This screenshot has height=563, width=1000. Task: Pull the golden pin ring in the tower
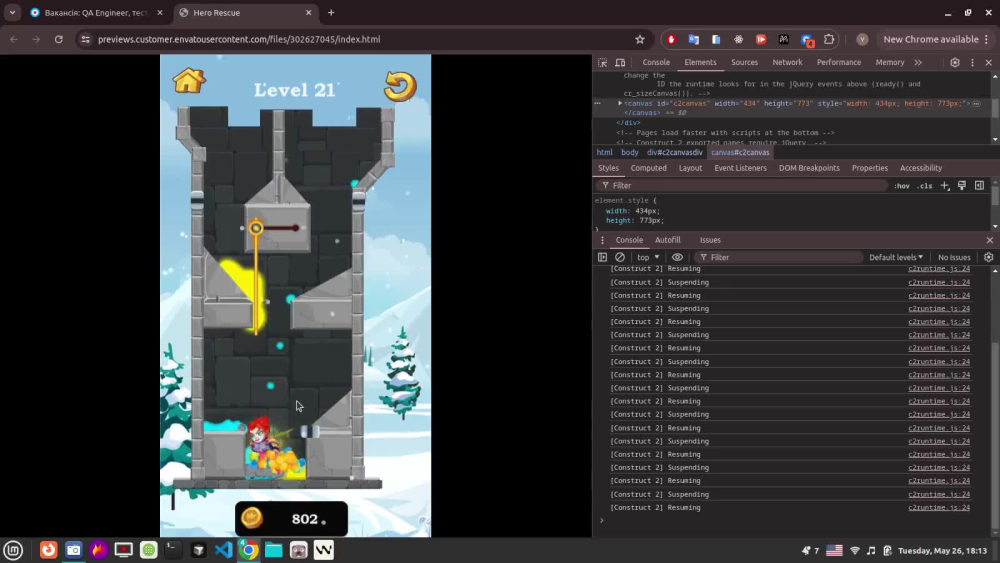point(256,228)
